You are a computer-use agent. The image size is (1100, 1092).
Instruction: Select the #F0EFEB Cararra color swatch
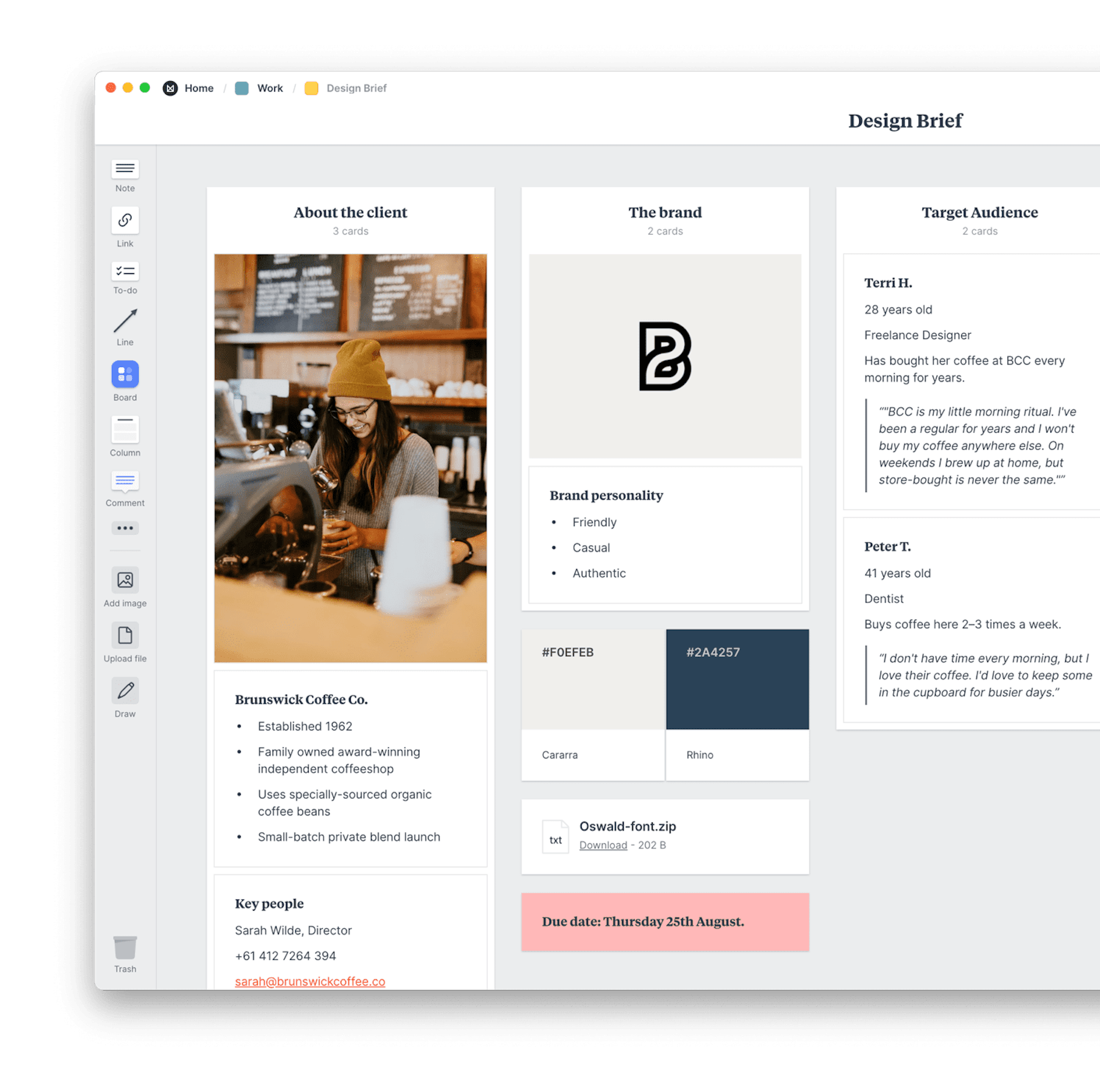point(592,678)
